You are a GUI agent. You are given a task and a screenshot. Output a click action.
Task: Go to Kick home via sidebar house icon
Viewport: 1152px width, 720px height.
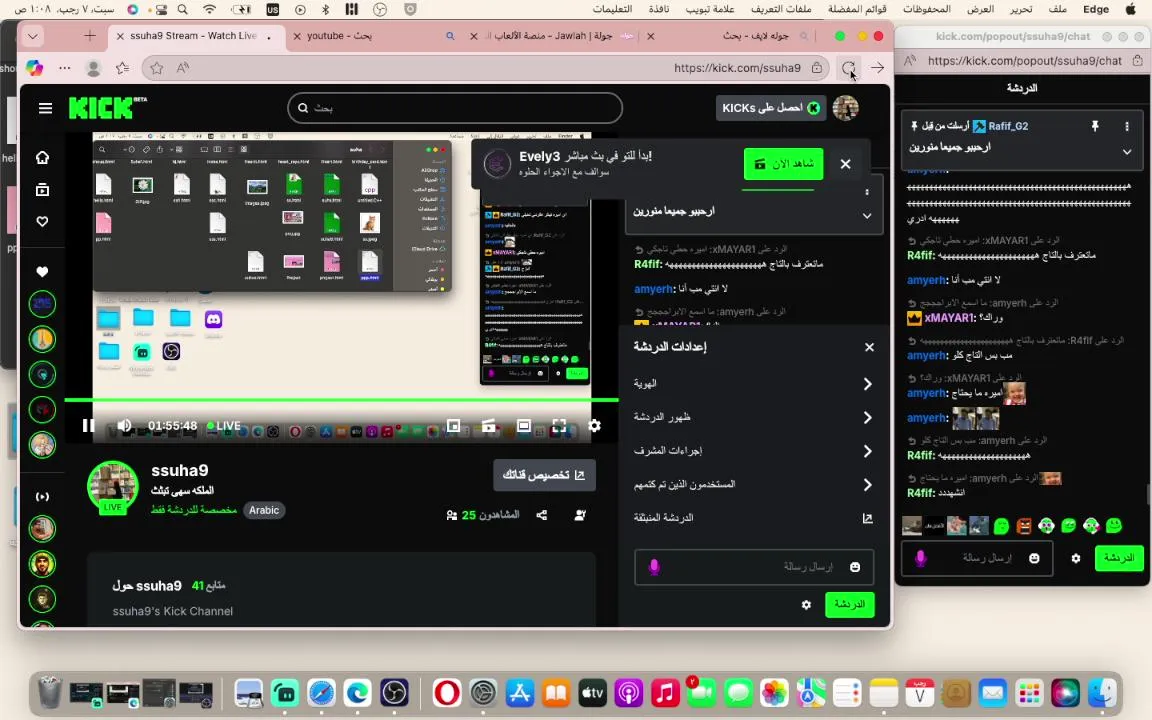[x=43, y=157]
